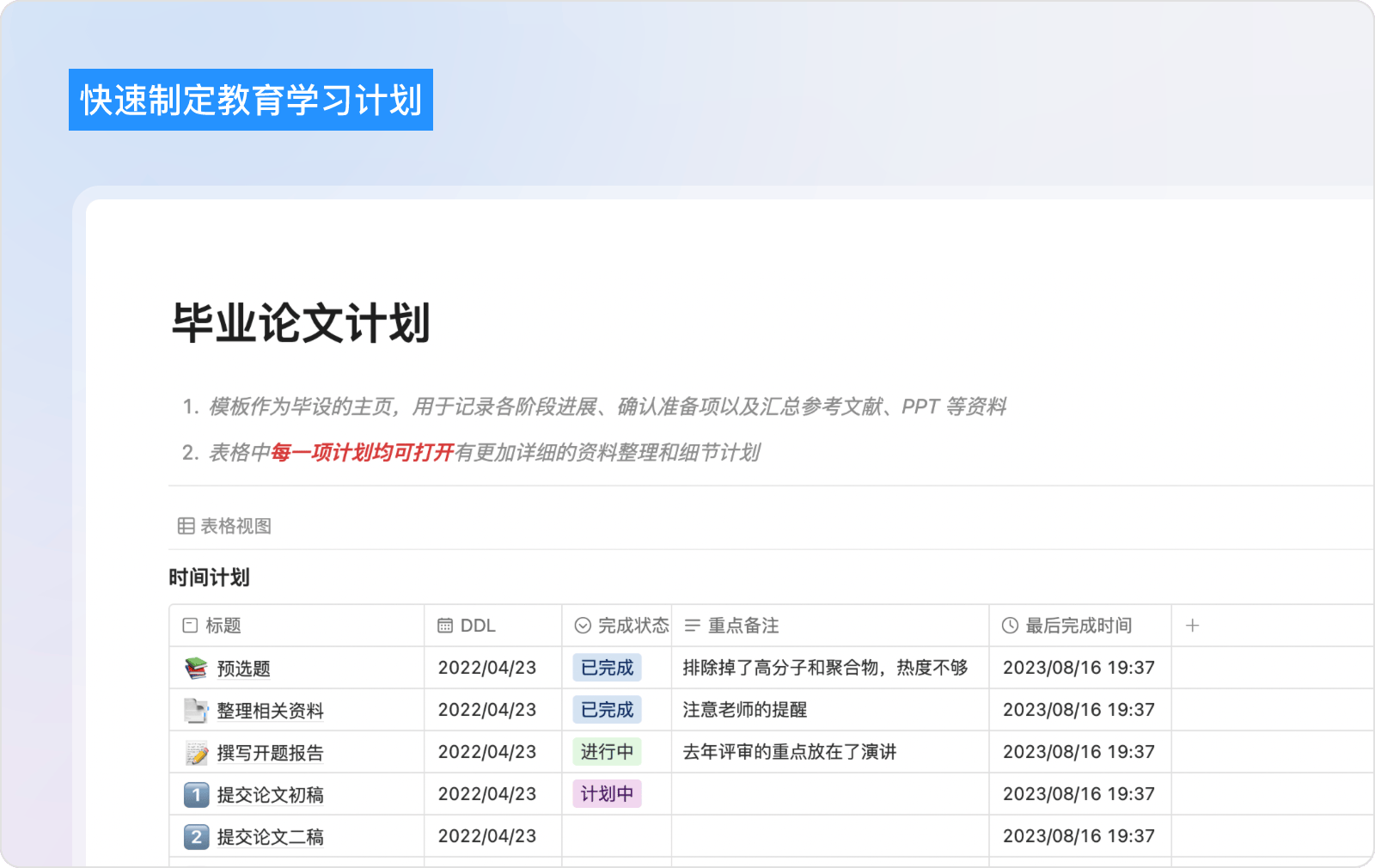This screenshot has height=868, width=1375.
Task: Open the 撰写开题报告 row title
Action: point(270,753)
